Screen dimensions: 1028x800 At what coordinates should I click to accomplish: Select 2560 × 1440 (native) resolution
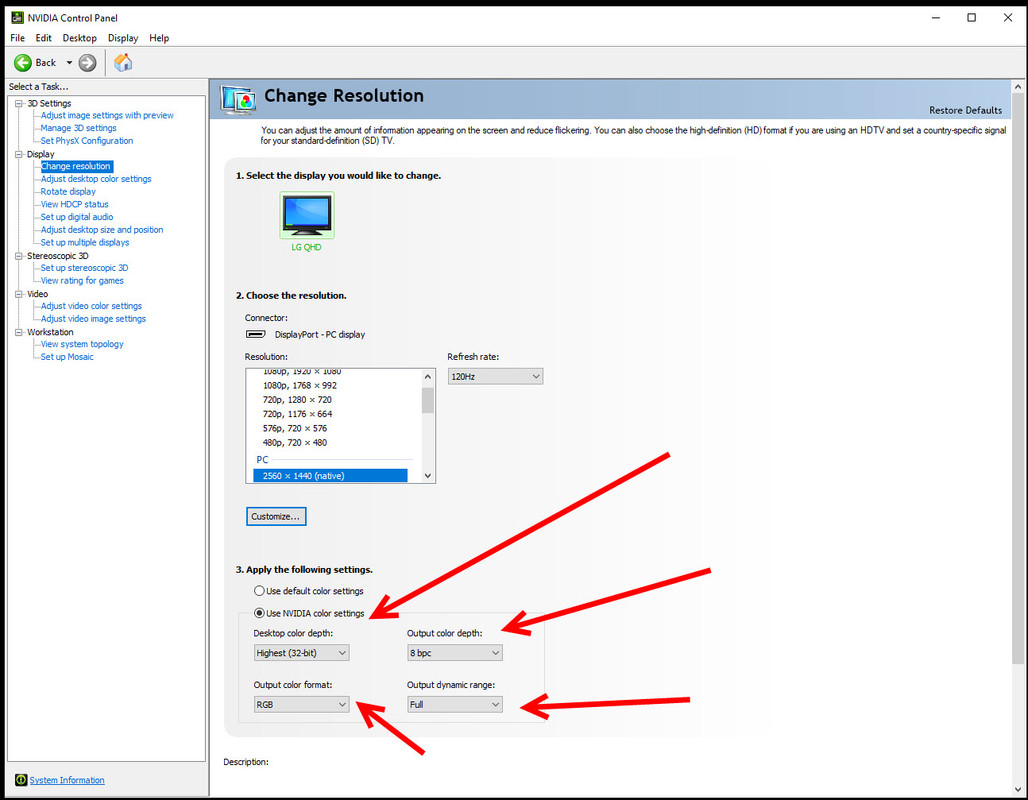click(330, 475)
